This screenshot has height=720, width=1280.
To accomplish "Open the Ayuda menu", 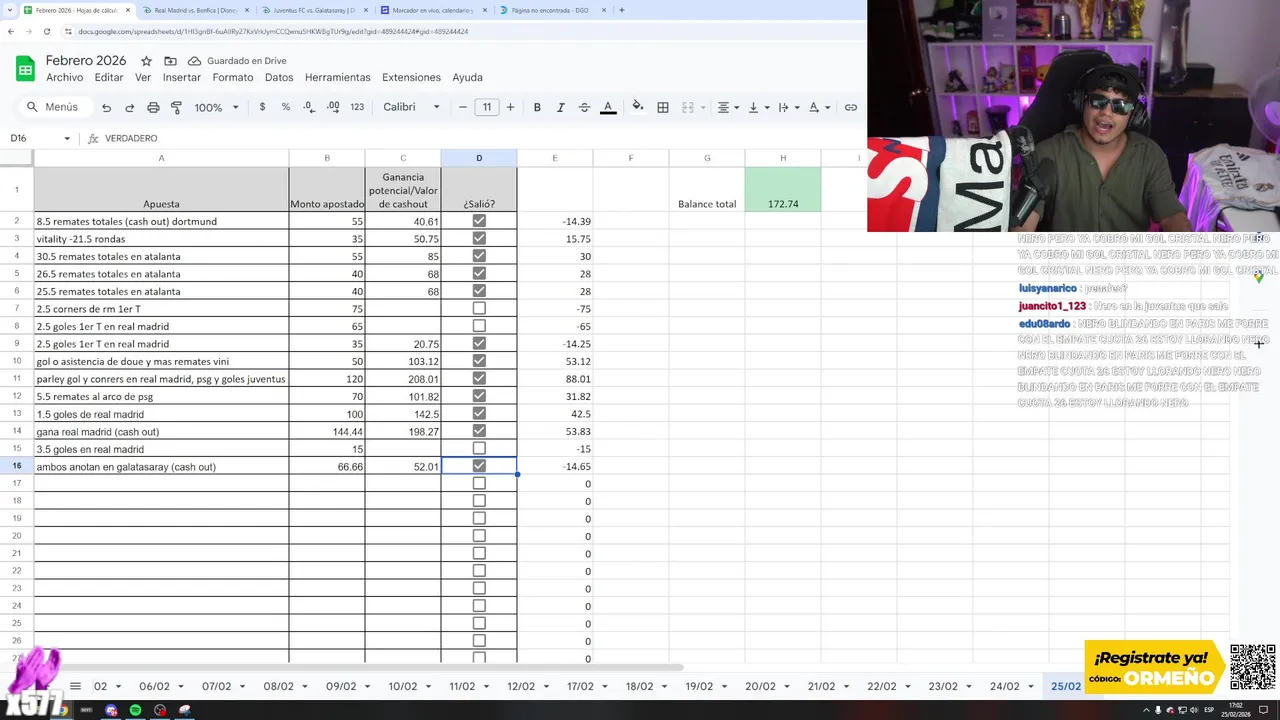I will 467,77.
